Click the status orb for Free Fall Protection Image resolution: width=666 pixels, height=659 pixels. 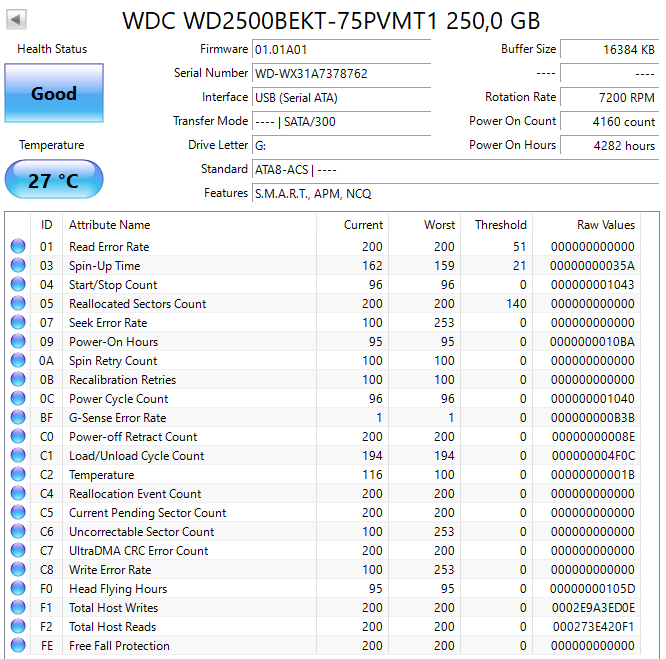[x=18, y=645]
